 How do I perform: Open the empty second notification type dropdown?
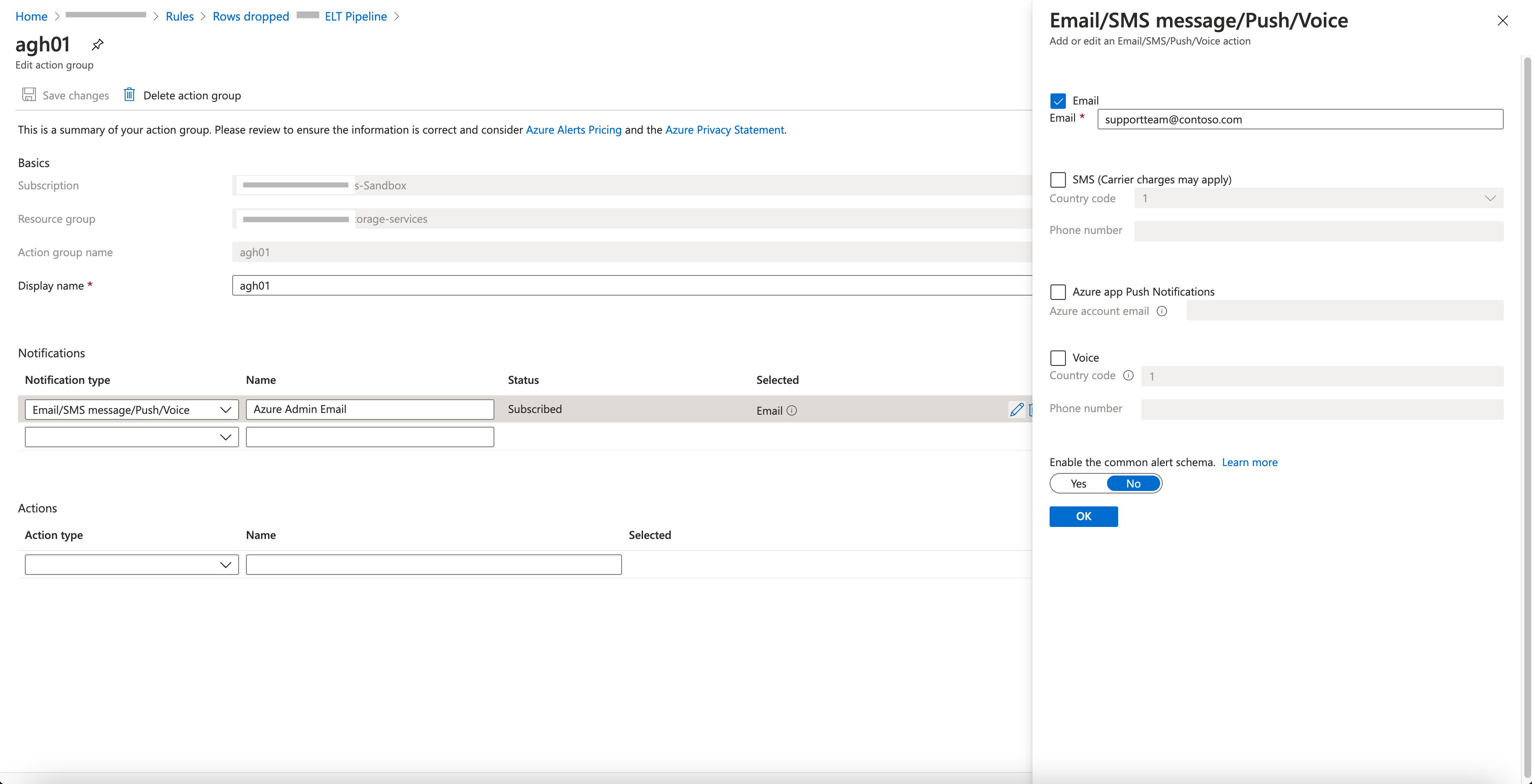[x=132, y=437]
